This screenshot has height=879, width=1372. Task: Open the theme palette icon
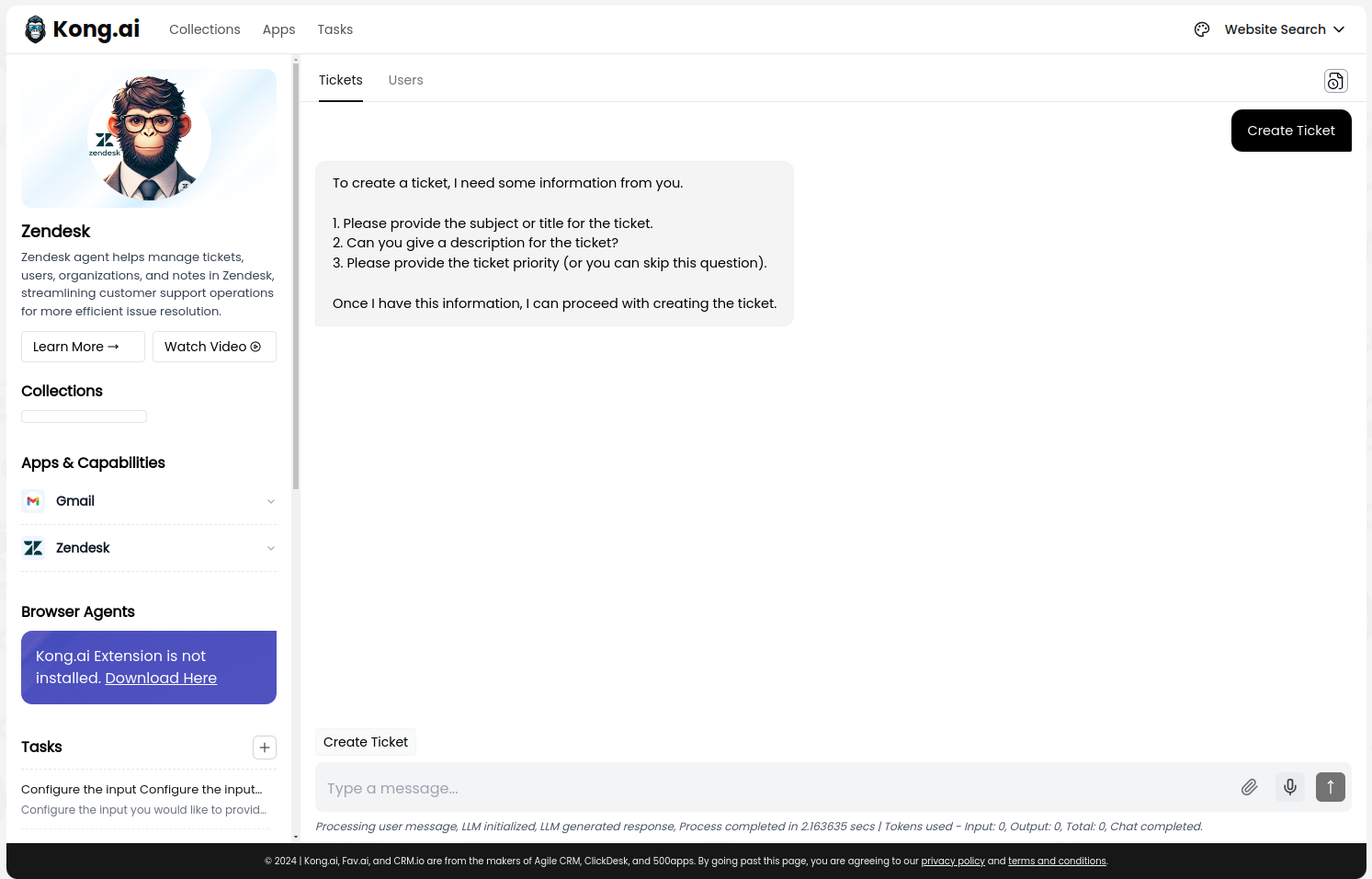tap(1202, 29)
